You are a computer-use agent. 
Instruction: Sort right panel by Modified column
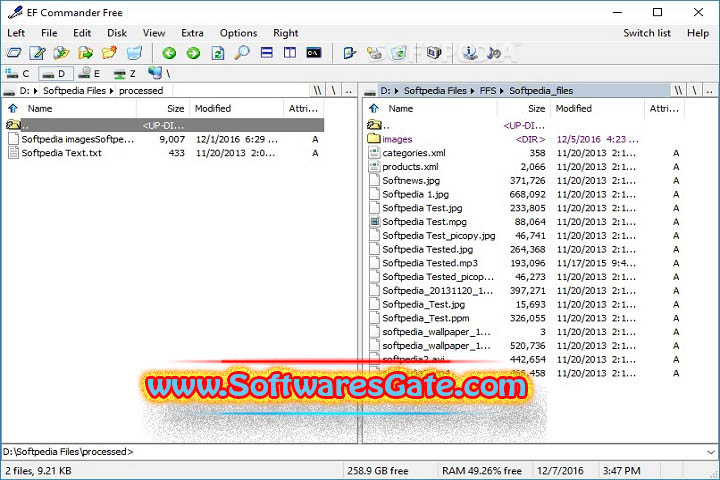click(597, 108)
